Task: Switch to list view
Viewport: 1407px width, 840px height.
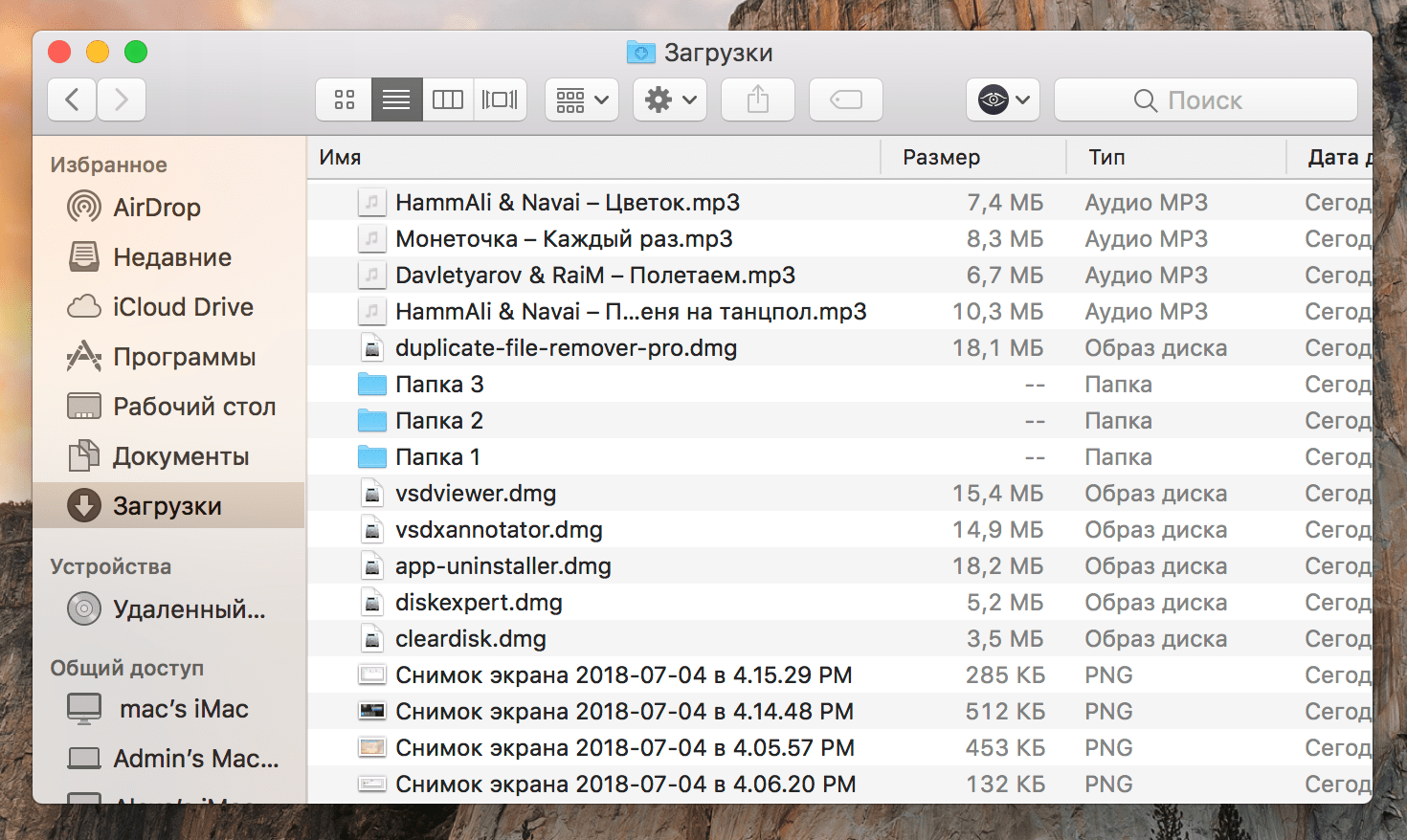Action: 396,99
